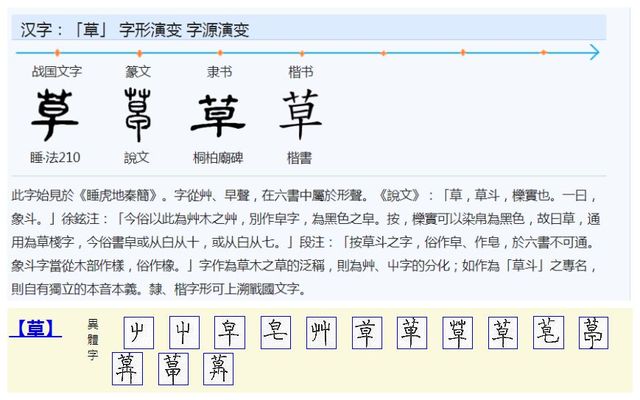
Task: Click the 隶书 clerical script glyph image
Action: pos(218,114)
